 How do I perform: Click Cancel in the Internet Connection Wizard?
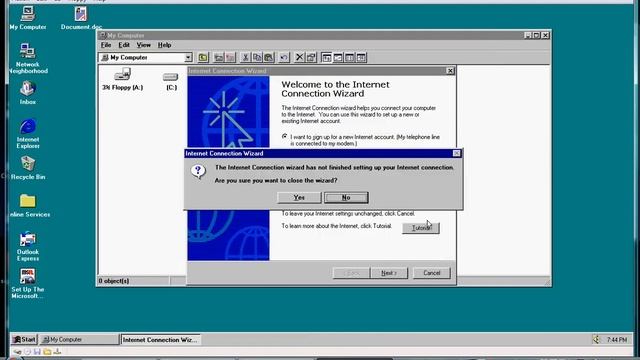(431, 273)
